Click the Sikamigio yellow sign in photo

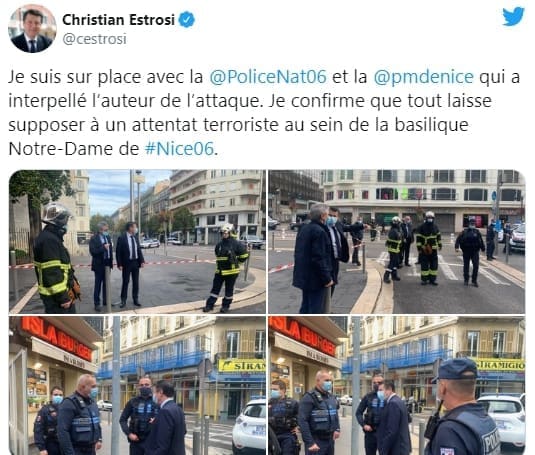point(500,365)
